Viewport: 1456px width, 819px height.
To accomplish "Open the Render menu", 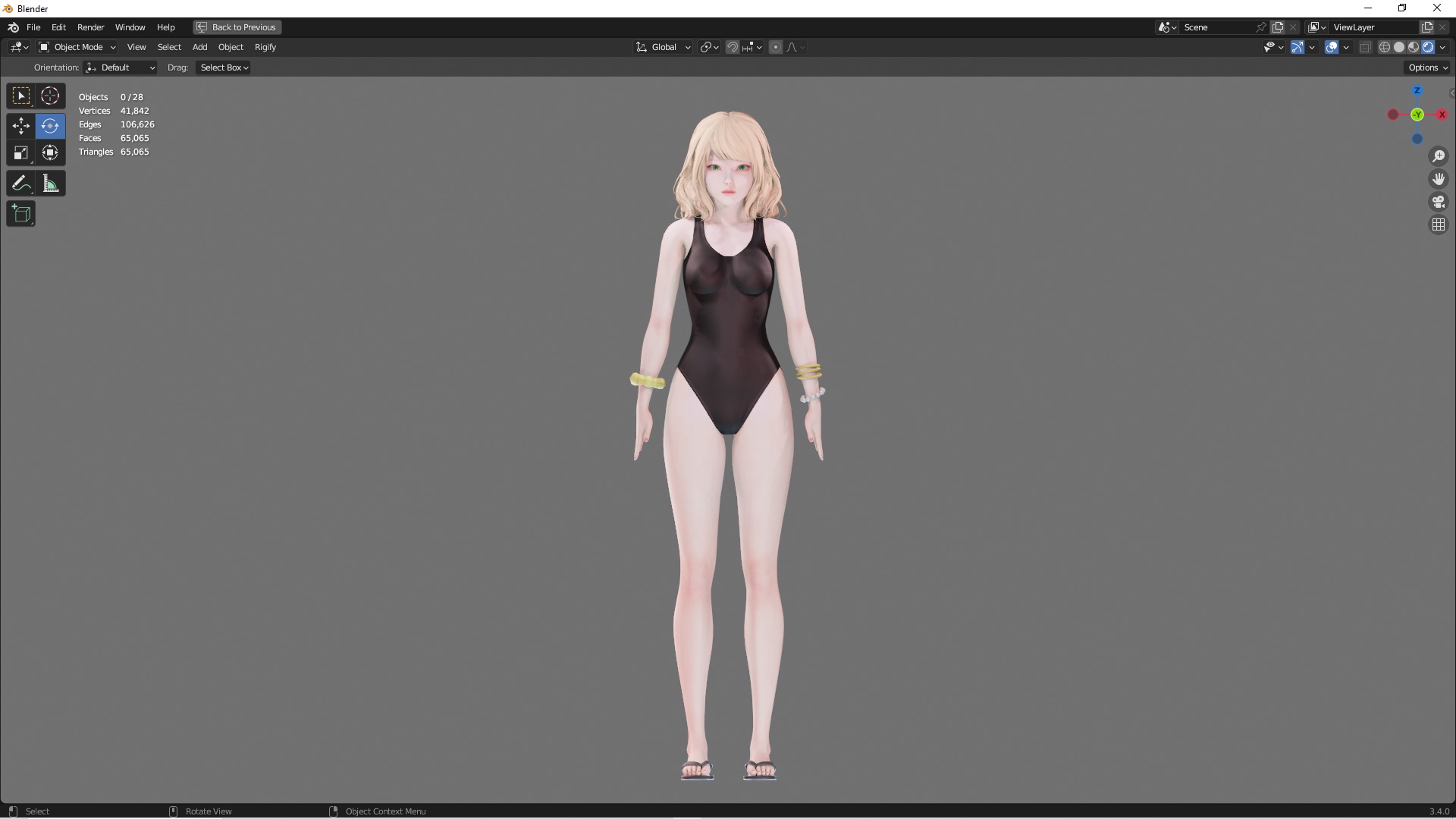I will pos(90,27).
